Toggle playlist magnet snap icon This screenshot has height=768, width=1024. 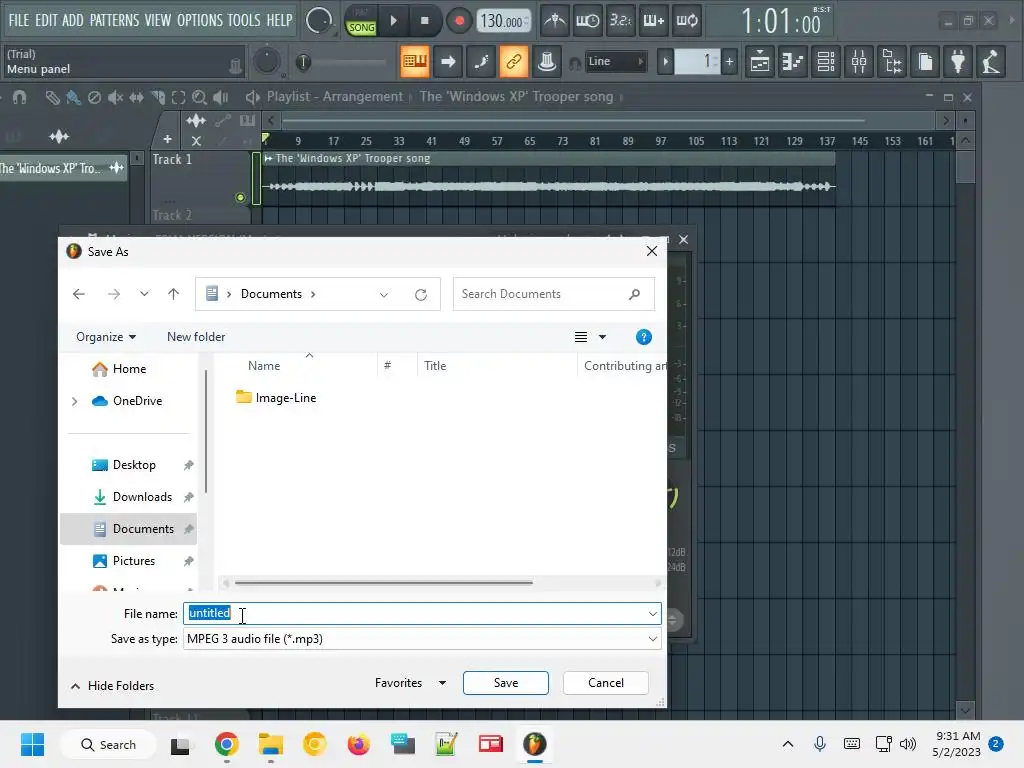[x=20, y=97]
